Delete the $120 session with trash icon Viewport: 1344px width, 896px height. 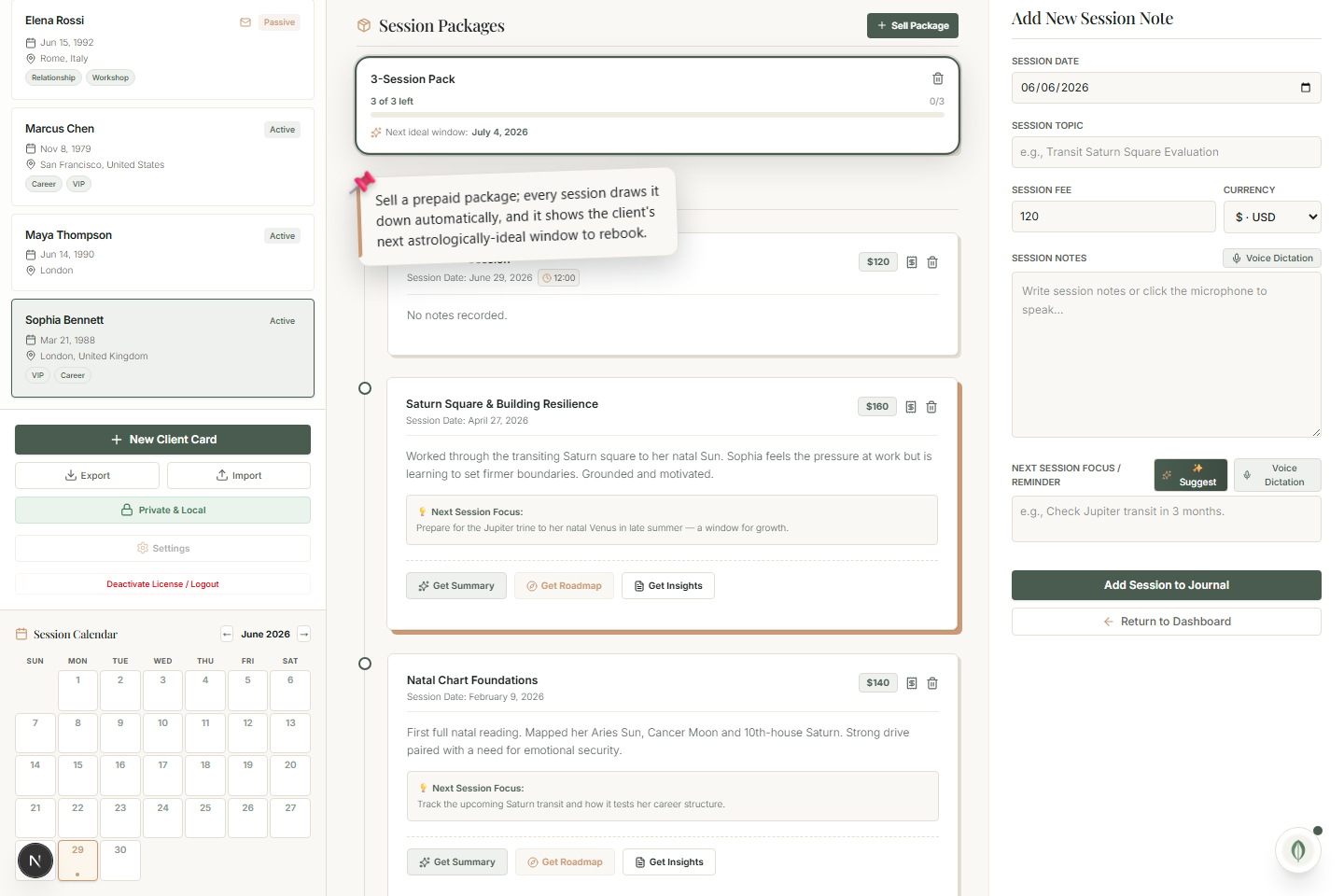point(932,262)
